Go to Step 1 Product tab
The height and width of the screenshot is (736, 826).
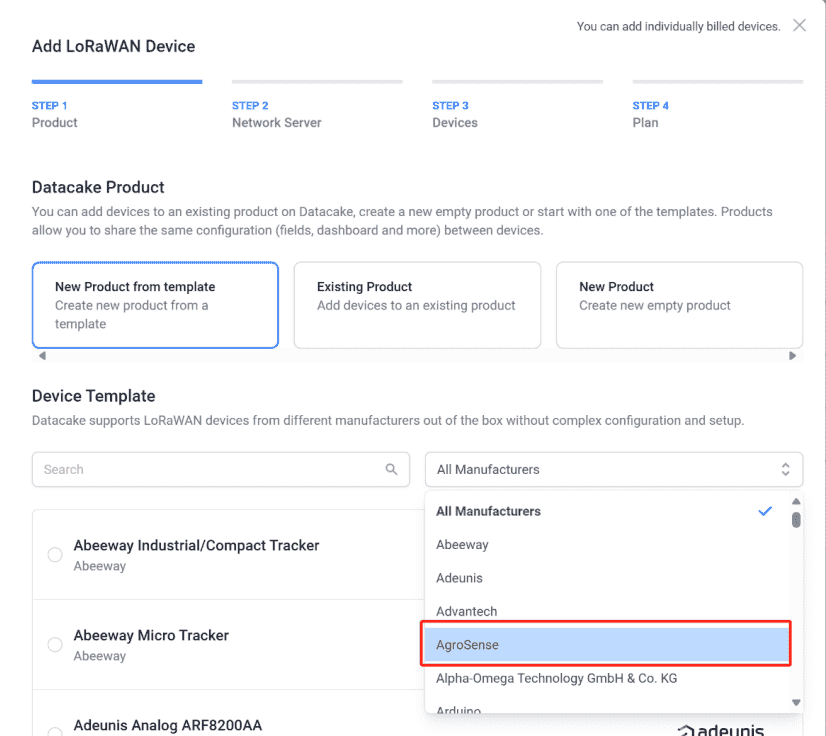tap(117, 105)
